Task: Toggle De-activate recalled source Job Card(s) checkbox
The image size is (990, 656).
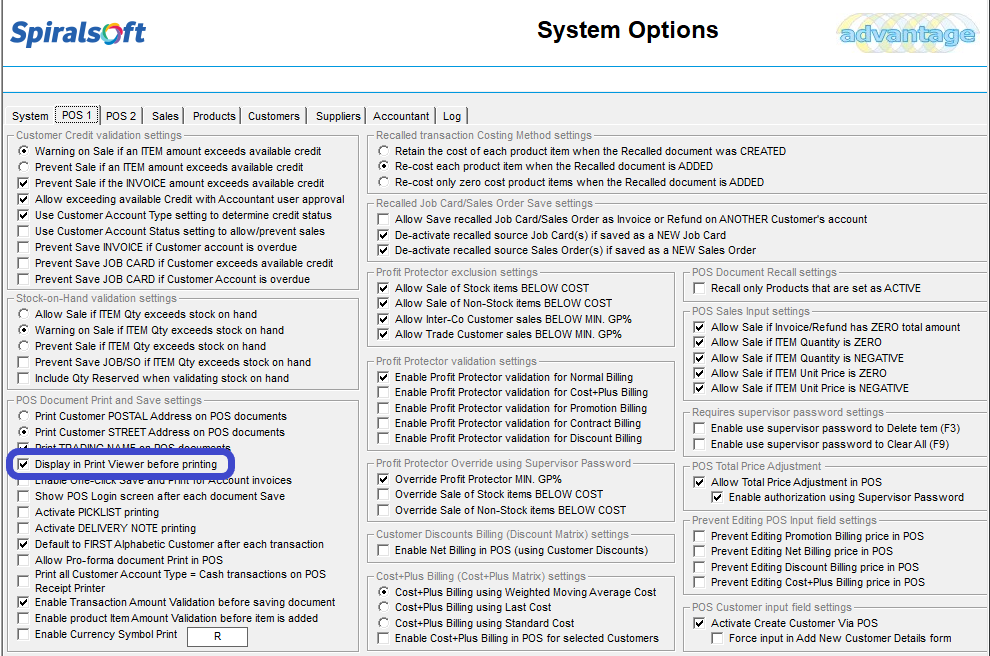Action: coord(383,235)
